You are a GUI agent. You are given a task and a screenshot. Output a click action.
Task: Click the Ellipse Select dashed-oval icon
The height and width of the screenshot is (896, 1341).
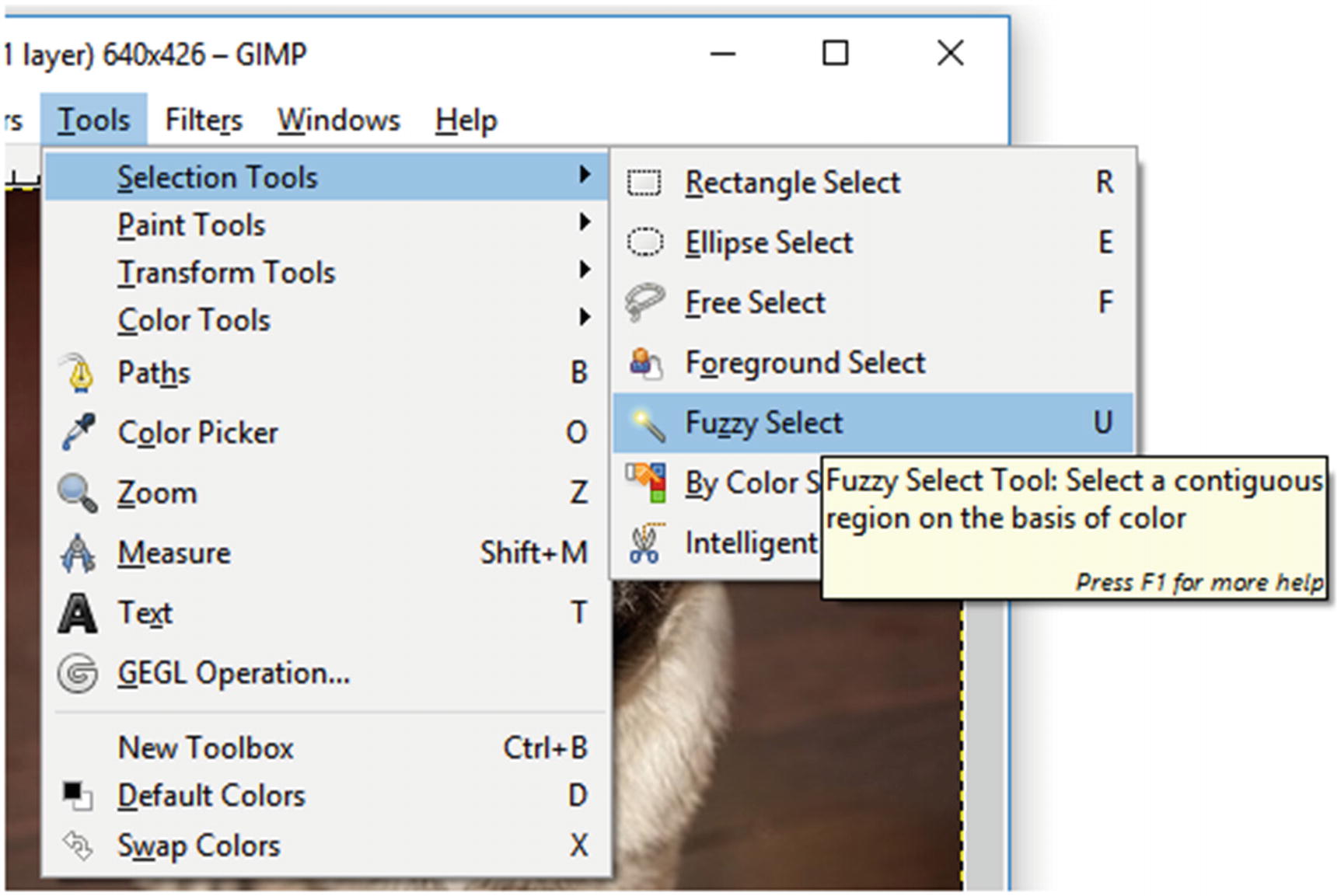[644, 242]
